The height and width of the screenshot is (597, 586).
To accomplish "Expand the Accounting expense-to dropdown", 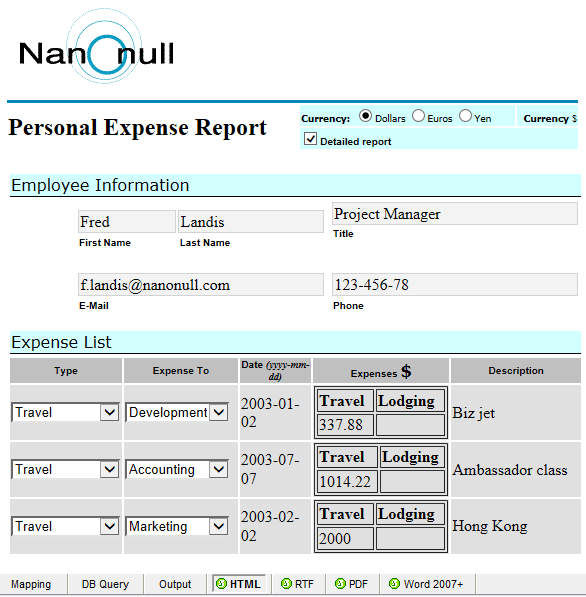I will click(177, 469).
